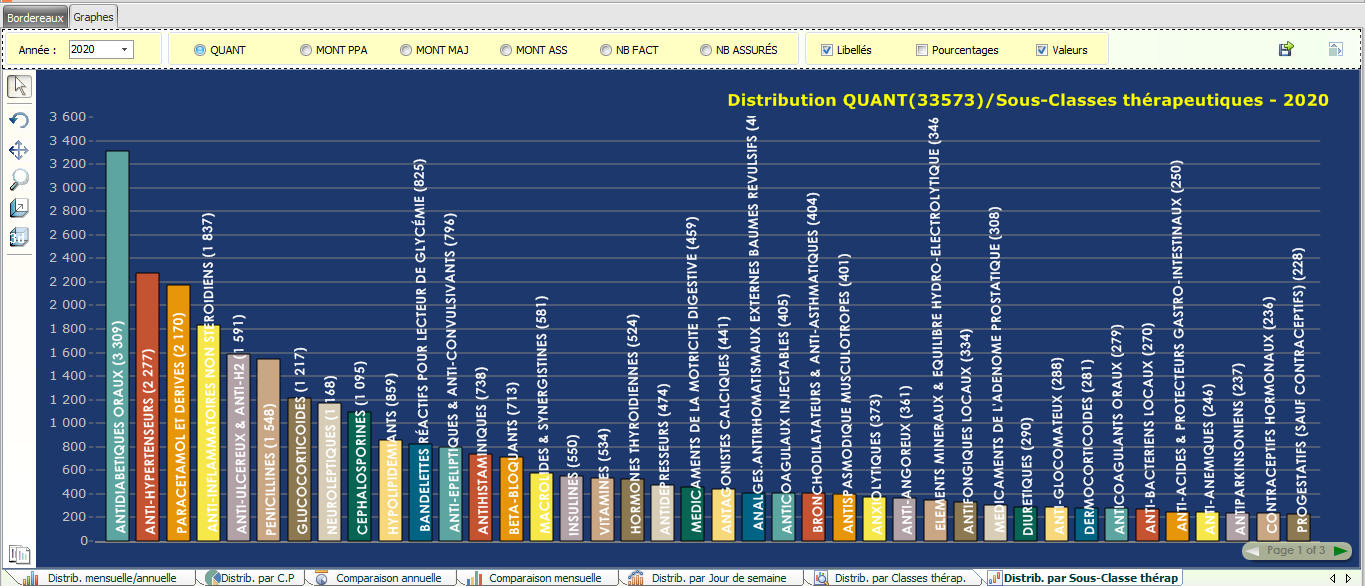Enable the Pourcentages checkbox
This screenshot has width=1365, height=586.
(x=922, y=50)
